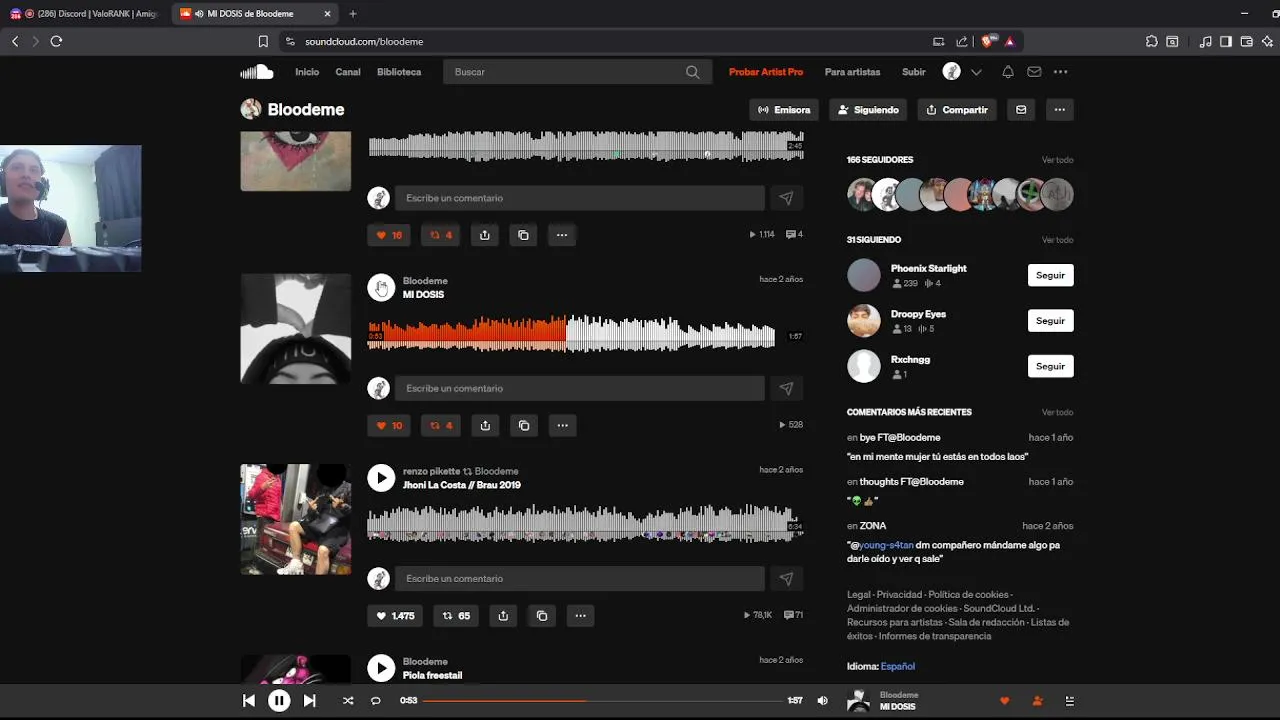The width and height of the screenshot is (1280, 720).
Task: Toggle repeat in player bar
Action: 376,701
